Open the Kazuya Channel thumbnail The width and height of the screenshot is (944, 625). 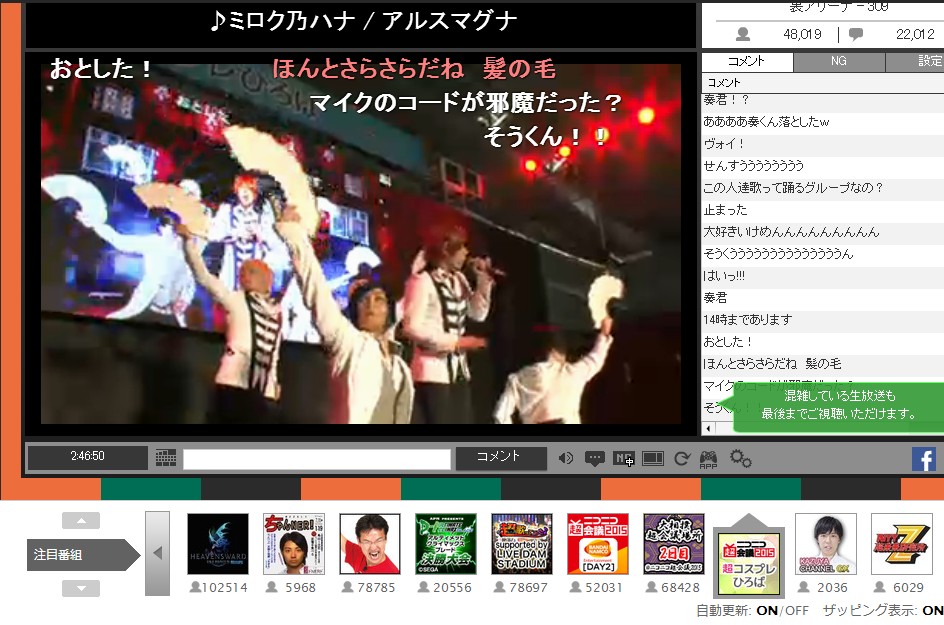click(x=825, y=544)
